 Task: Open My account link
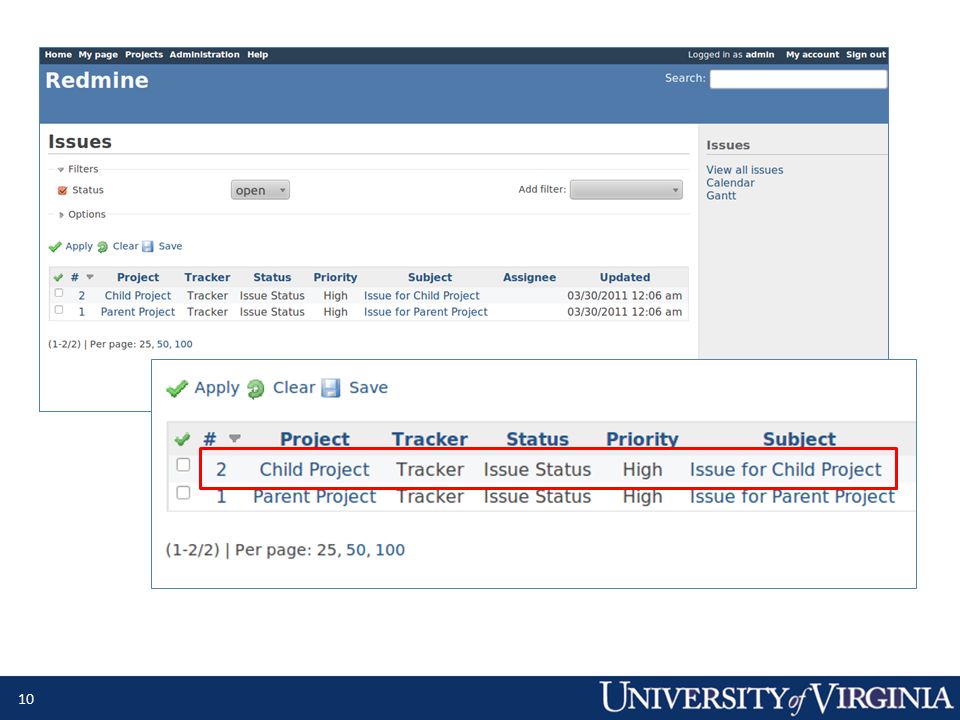[812, 54]
